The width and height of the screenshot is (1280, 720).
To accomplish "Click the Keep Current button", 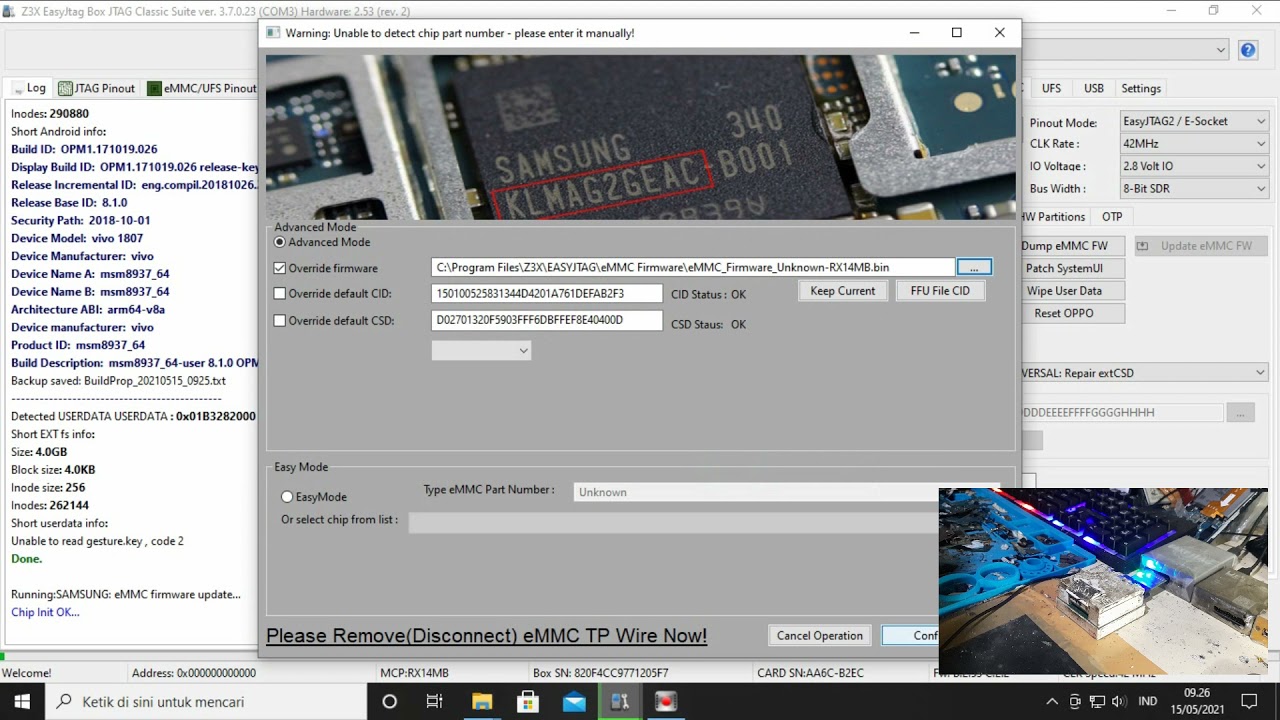I will (x=843, y=291).
